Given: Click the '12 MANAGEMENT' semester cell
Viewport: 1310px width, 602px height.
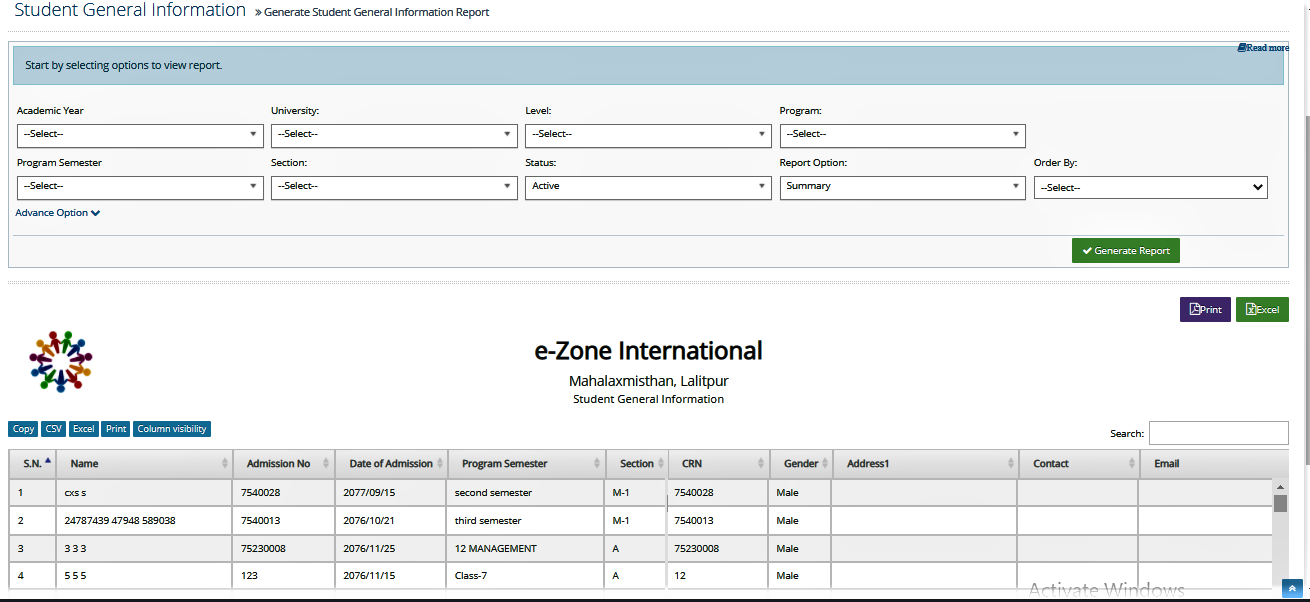Looking at the screenshot, I should [x=527, y=549].
